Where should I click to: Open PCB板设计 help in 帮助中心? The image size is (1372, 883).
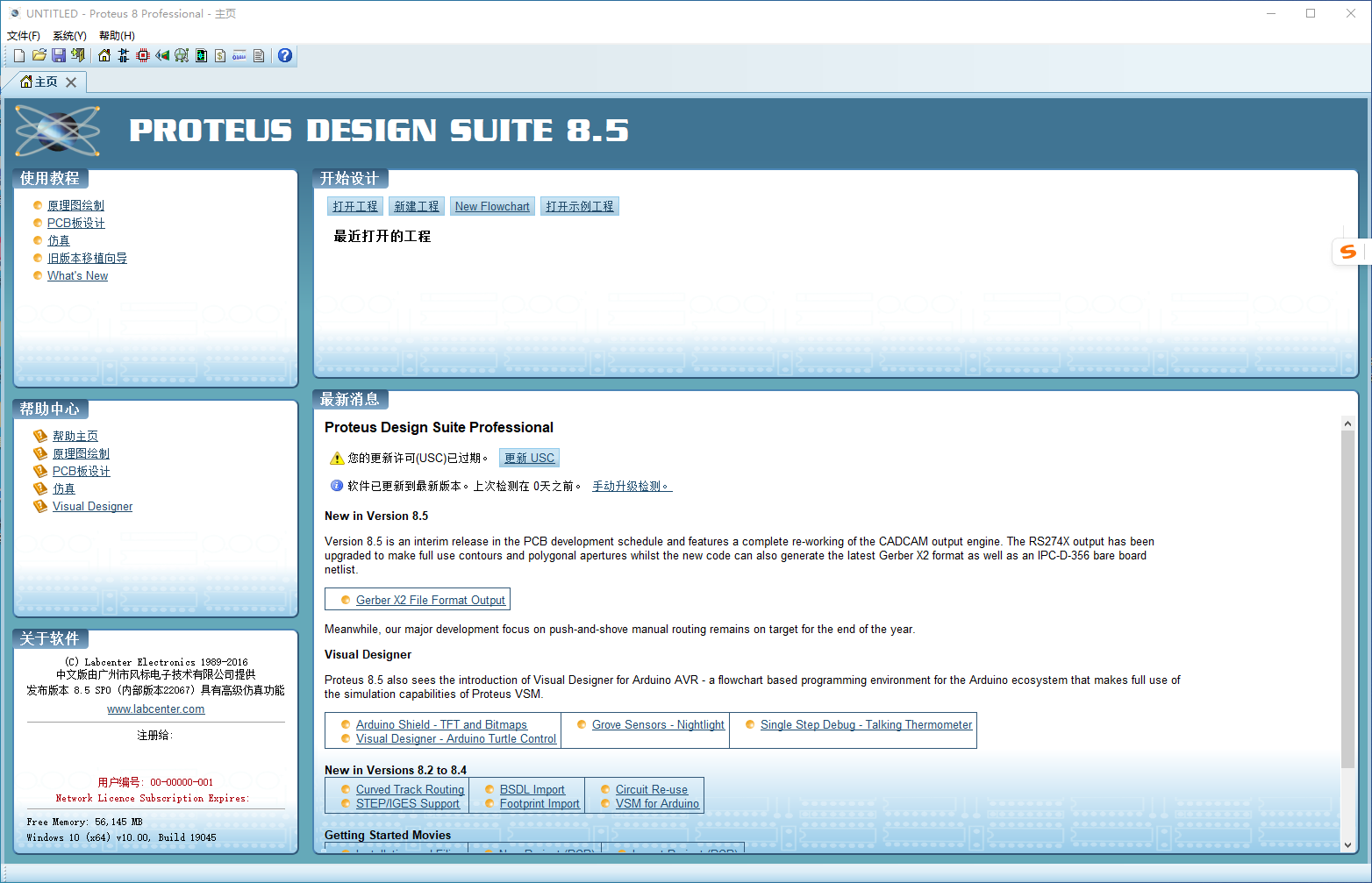click(82, 471)
